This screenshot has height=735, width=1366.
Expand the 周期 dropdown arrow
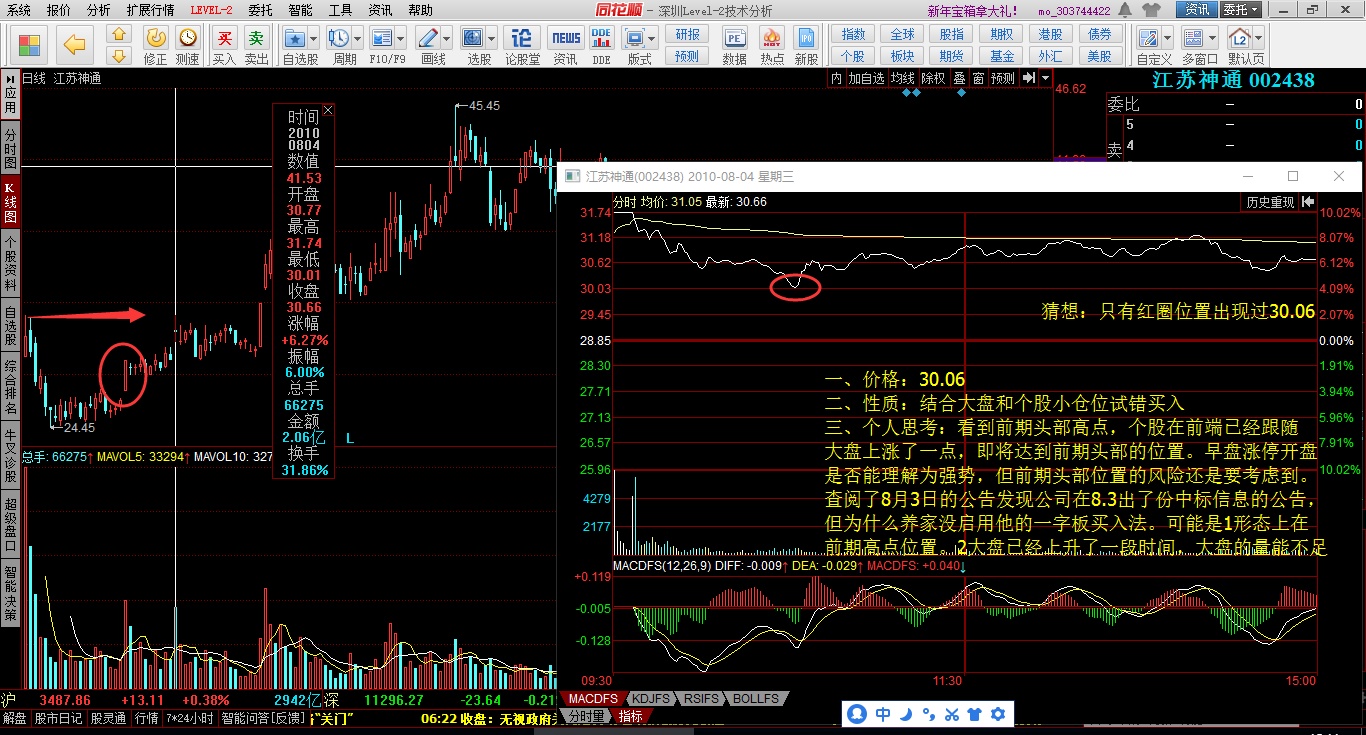coord(356,38)
